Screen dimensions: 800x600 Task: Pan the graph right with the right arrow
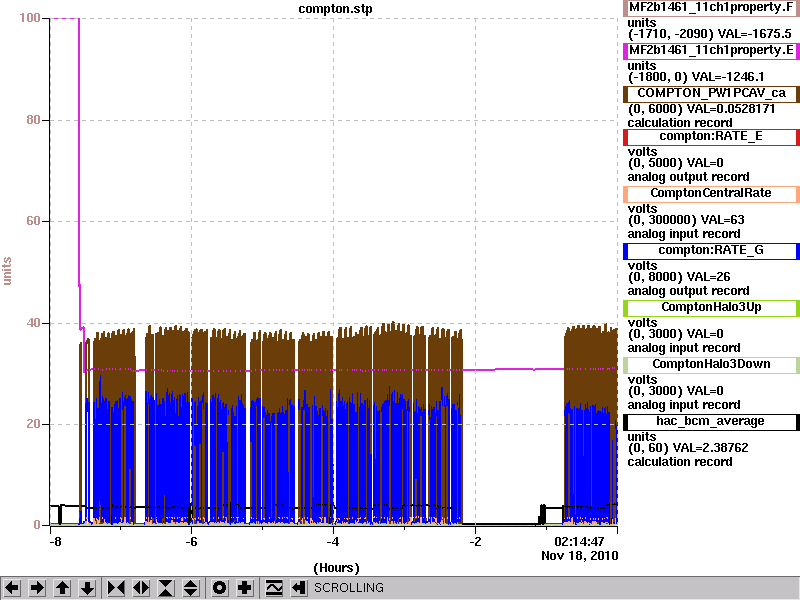37,588
